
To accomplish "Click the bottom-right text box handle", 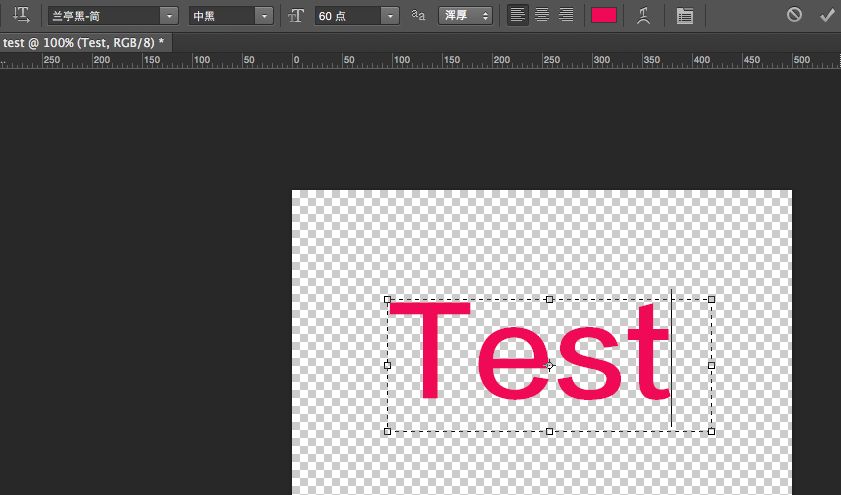I will click(711, 431).
